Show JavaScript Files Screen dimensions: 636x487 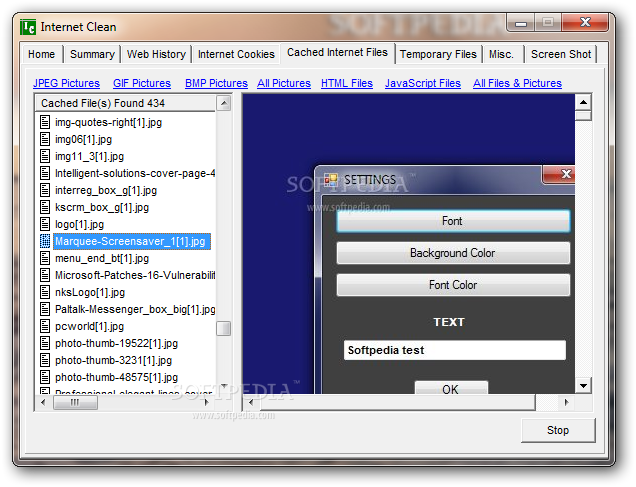coord(423,83)
